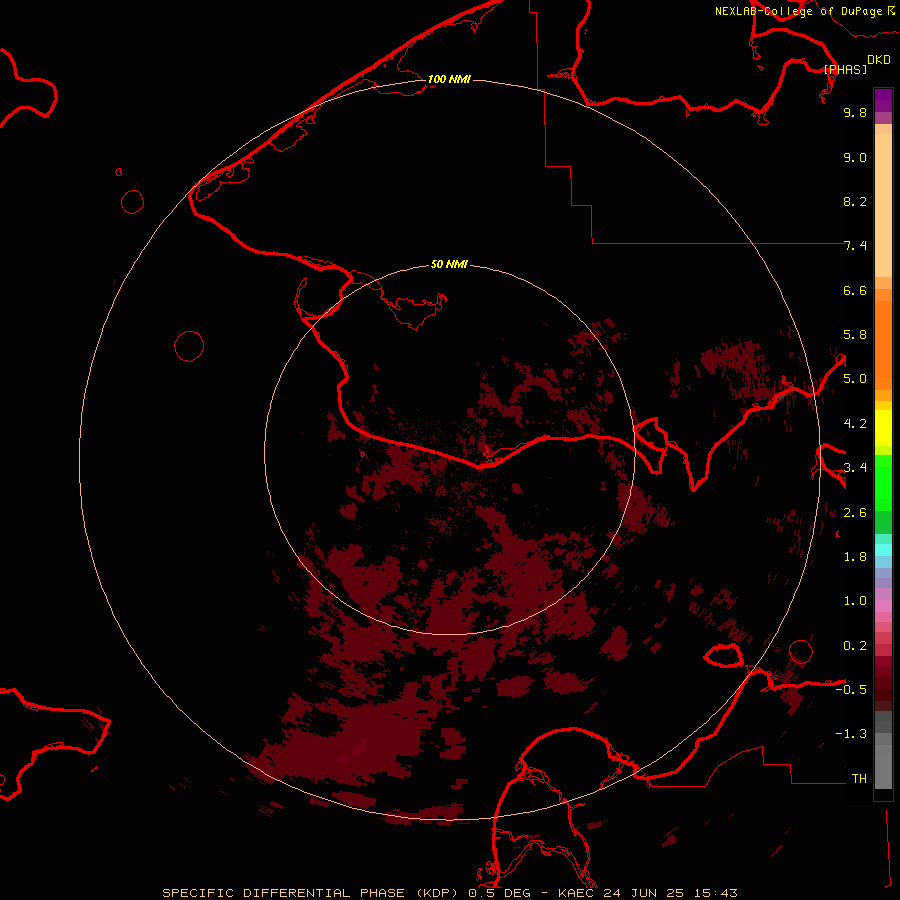Pick the cyan segment of the color bar
This screenshot has width=900, height=900.
883,549
